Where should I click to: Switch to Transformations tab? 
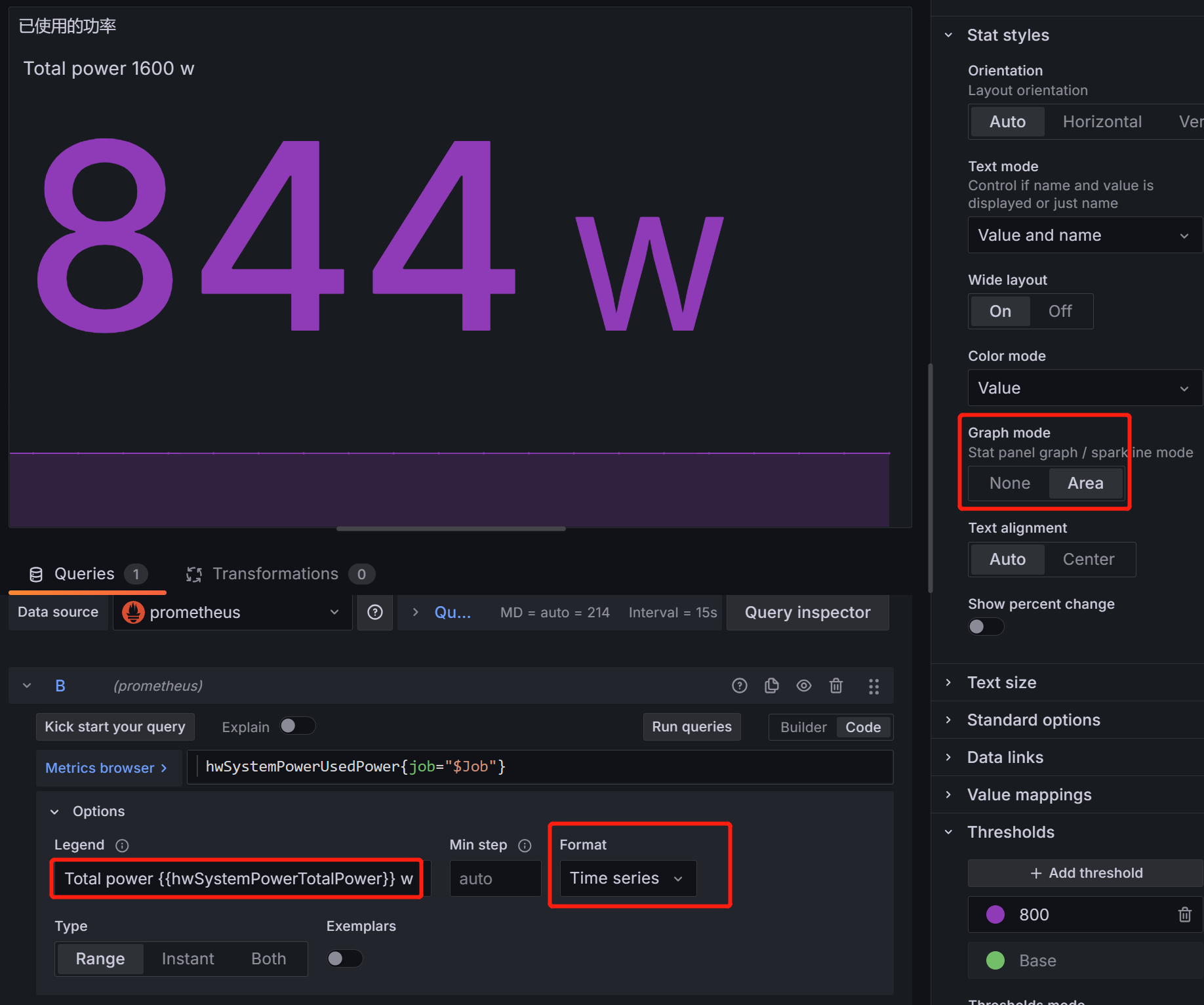pos(280,575)
